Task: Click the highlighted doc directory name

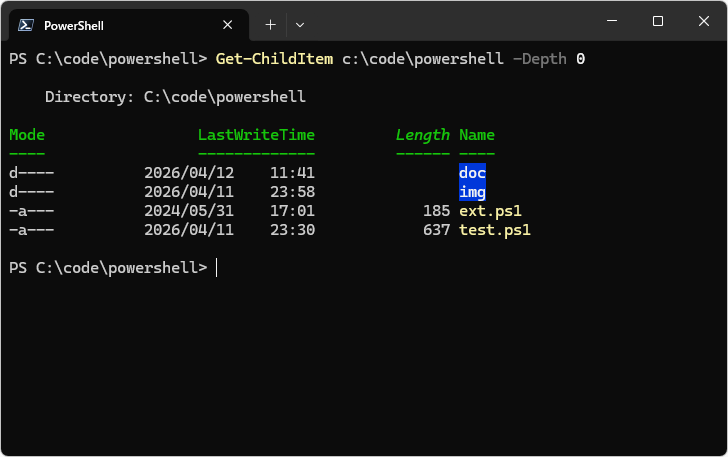Action: pos(472,173)
